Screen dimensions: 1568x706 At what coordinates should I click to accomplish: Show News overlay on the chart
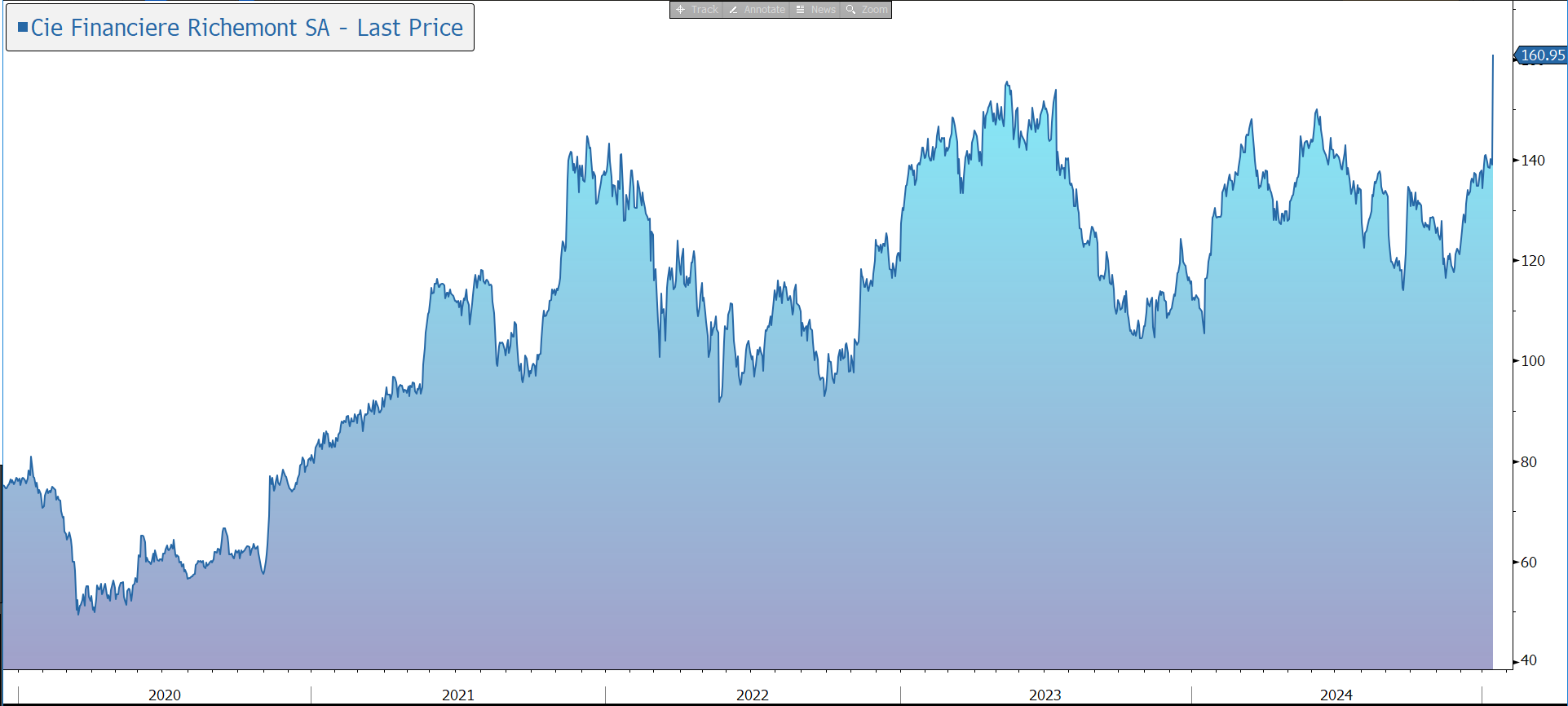coord(815,10)
